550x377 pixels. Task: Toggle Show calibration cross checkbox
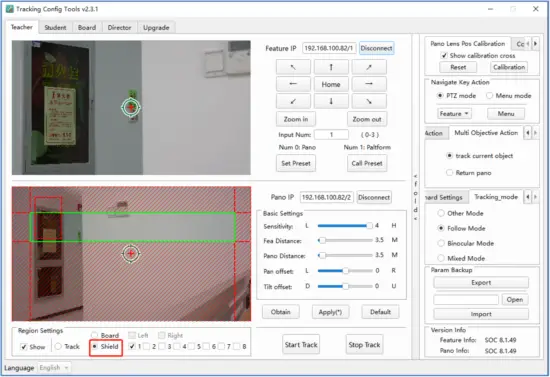(444, 55)
